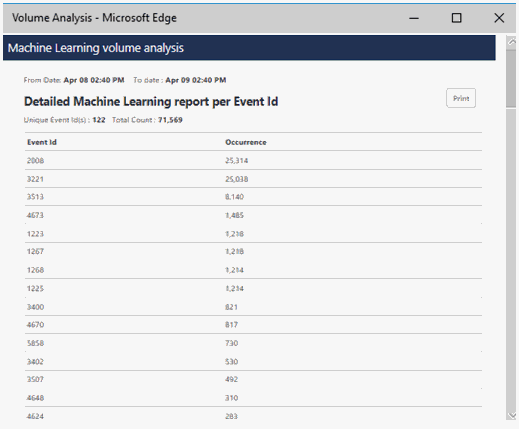Select Event Id 5858 cell
519x429 pixels.
point(35,343)
